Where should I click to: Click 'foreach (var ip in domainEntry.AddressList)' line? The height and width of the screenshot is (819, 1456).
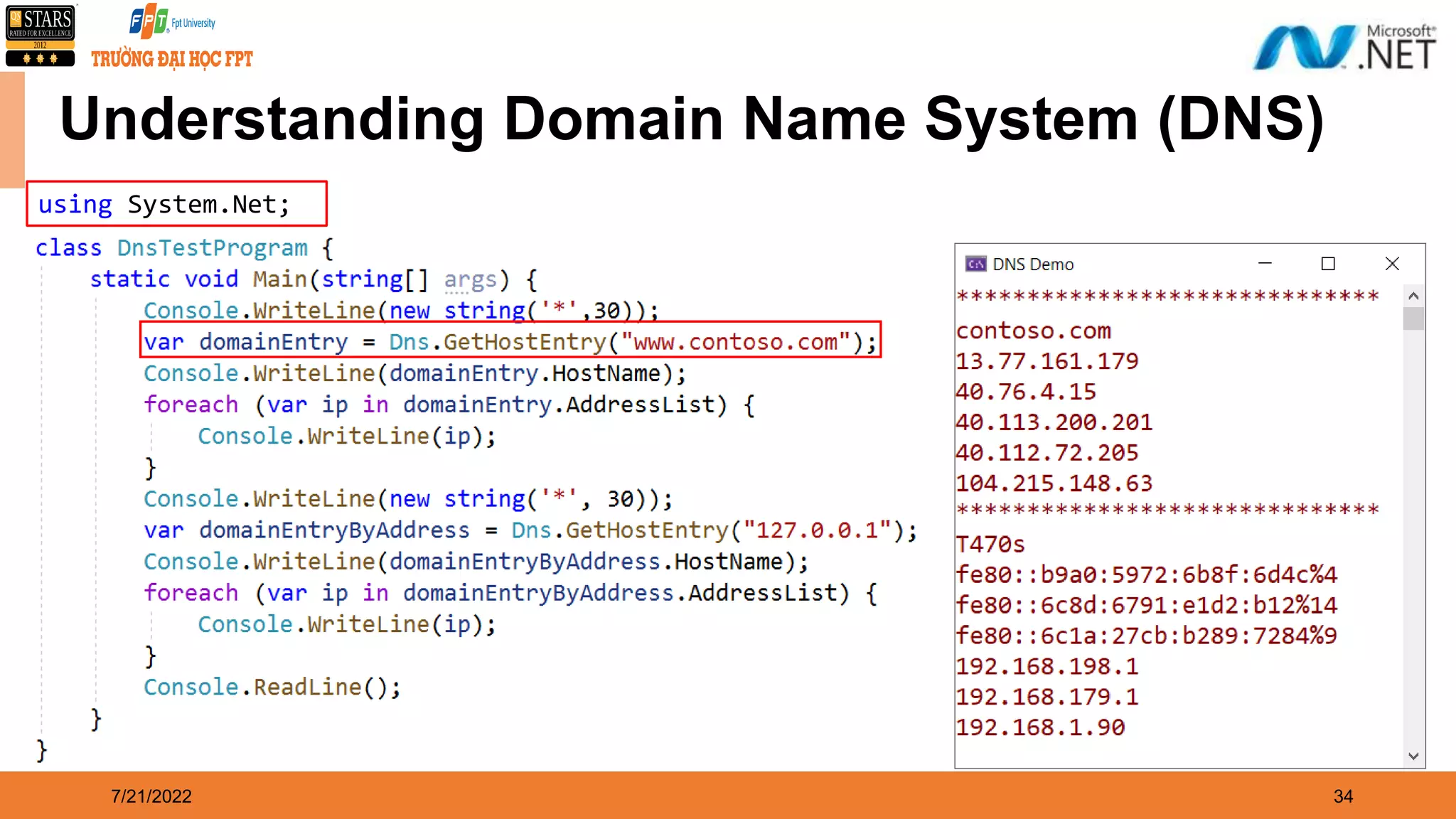click(x=449, y=405)
